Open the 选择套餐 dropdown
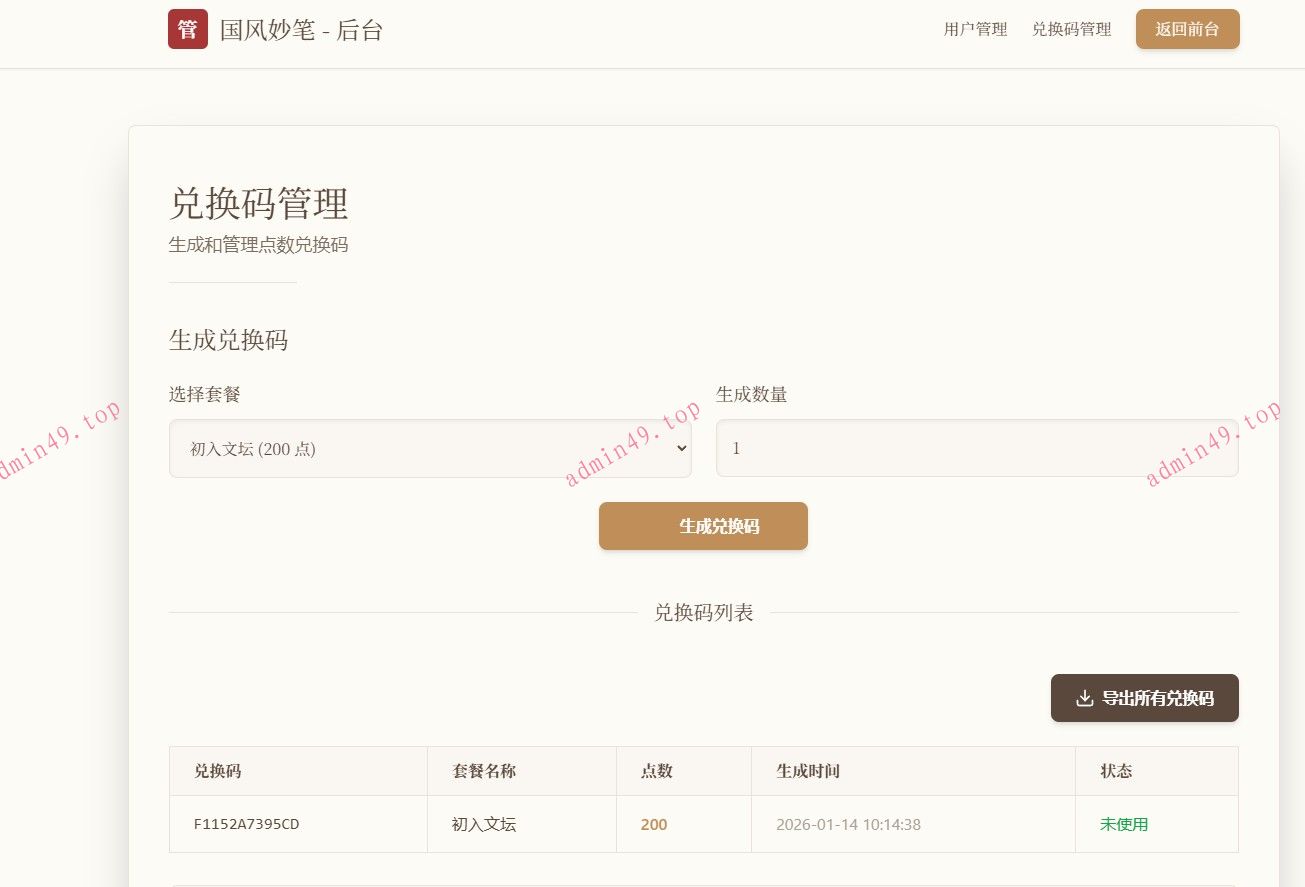1305x887 pixels. pos(429,449)
